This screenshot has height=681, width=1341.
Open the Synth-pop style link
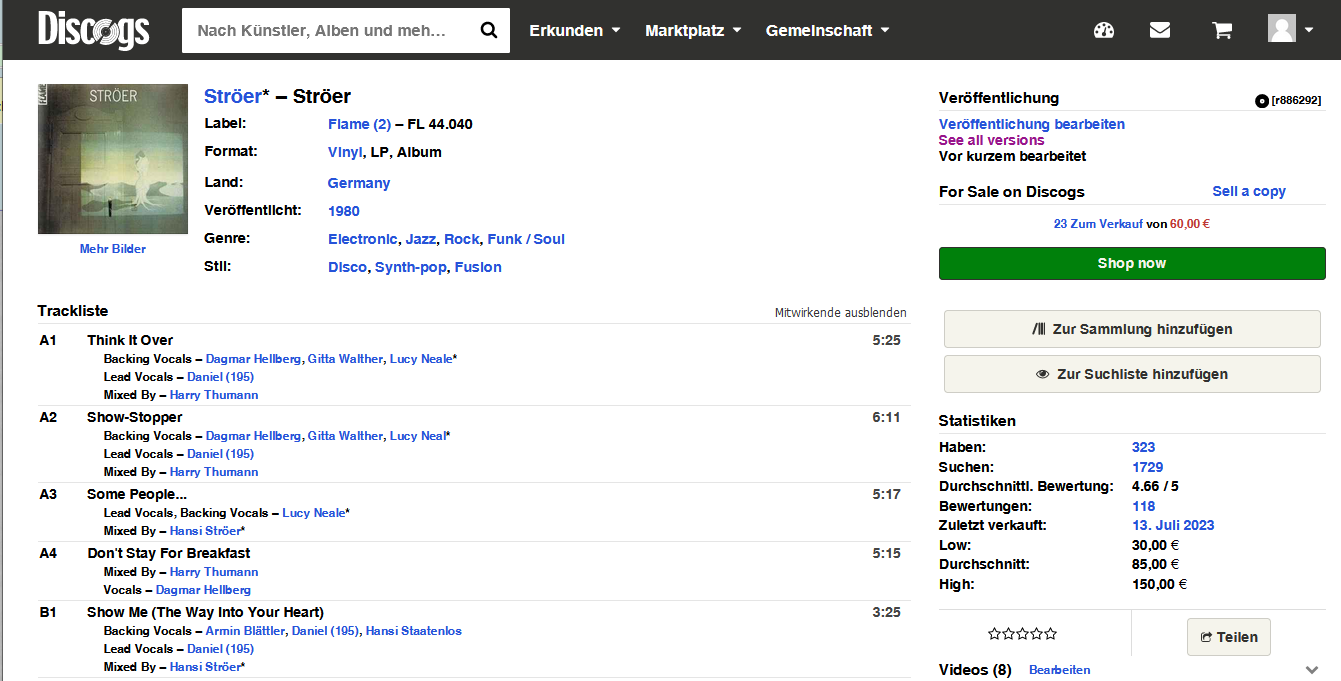point(411,267)
